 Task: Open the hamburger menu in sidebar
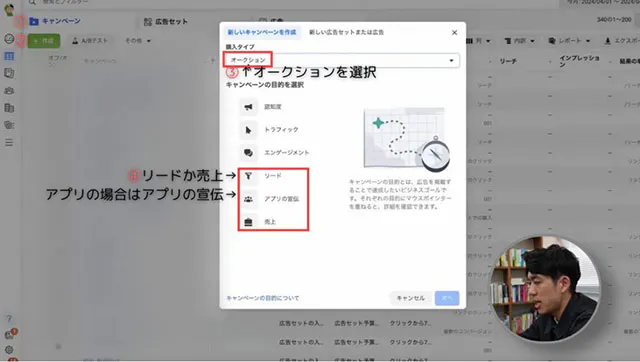[x=9, y=142]
